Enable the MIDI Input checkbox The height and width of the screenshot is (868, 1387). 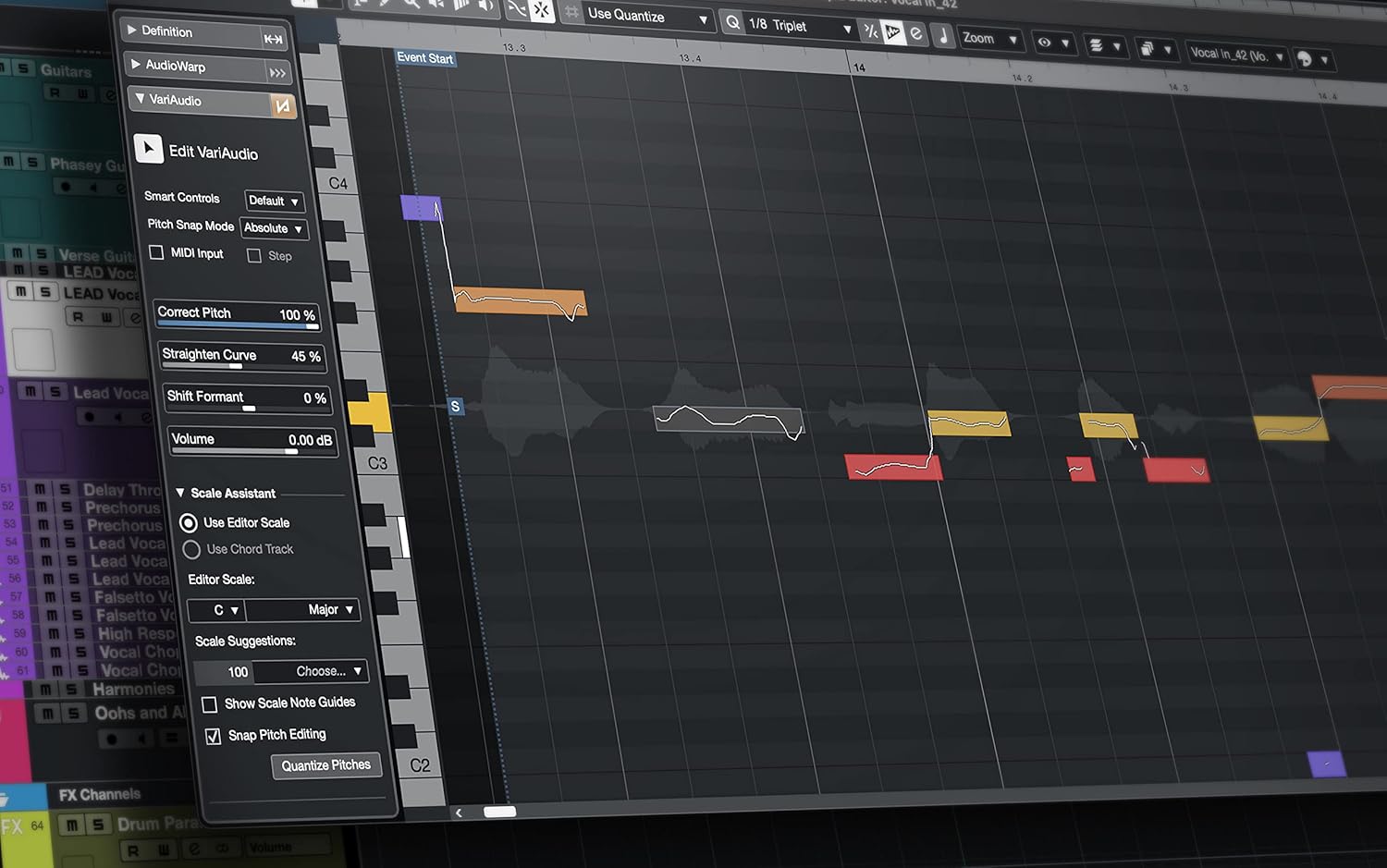(x=156, y=252)
